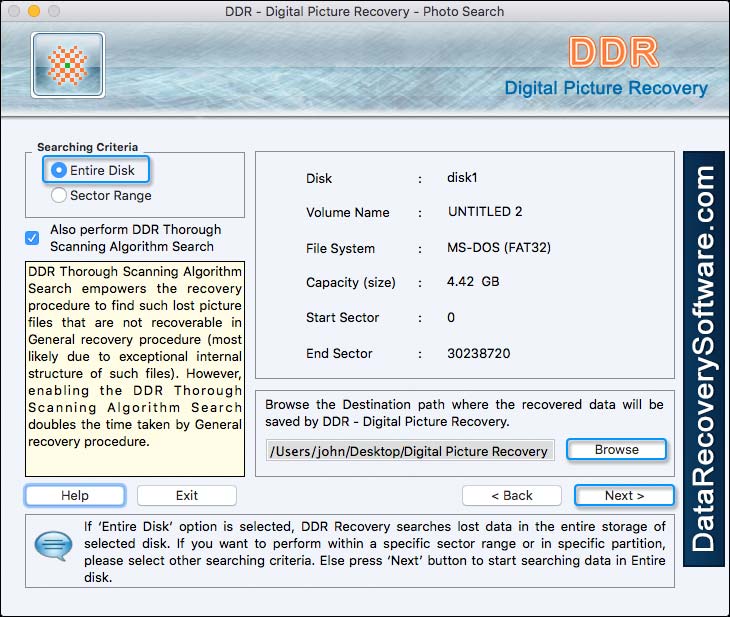Minimize the window with yellow button
Image resolution: width=730 pixels, height=617 pixels.
(x=34, y=12)
